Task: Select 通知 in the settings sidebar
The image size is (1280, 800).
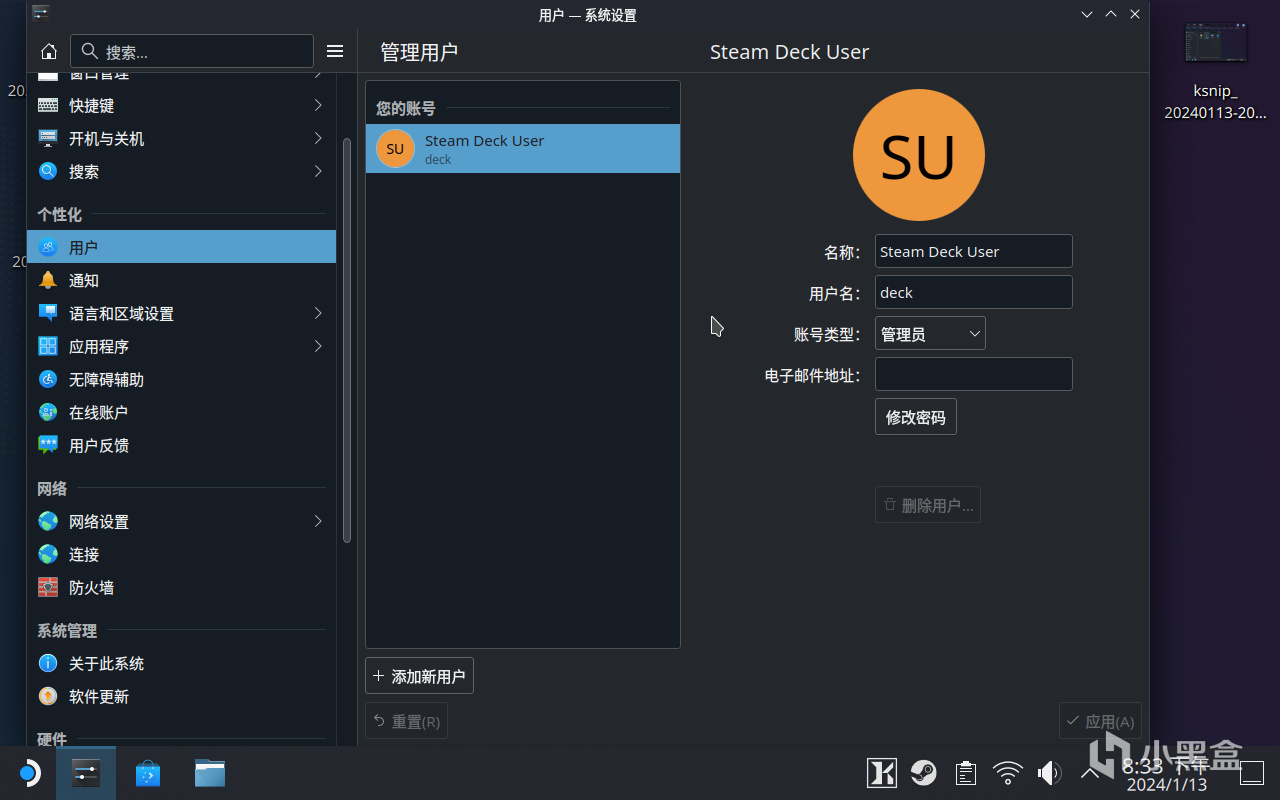Action: (x=181, y=280)
